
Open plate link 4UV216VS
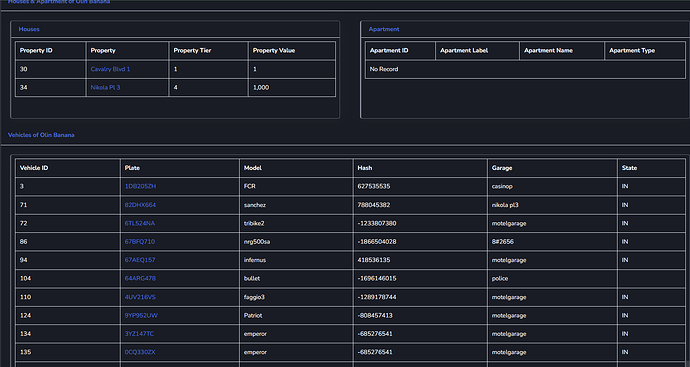(x=140, y=297)
